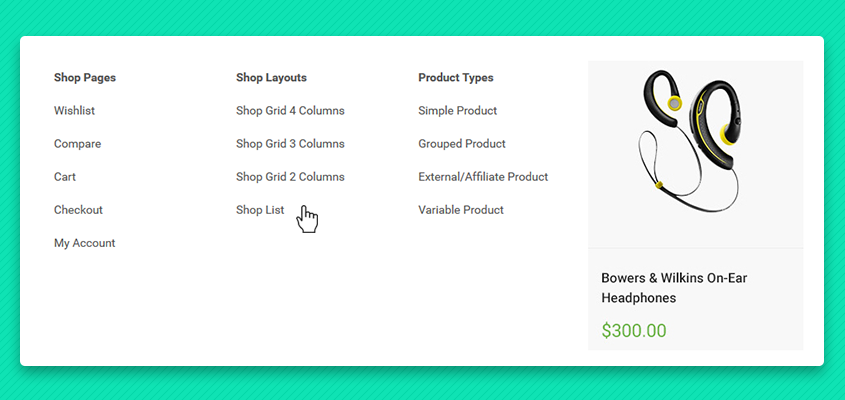
Task: Open the Variable Product example
Action: 461,210
